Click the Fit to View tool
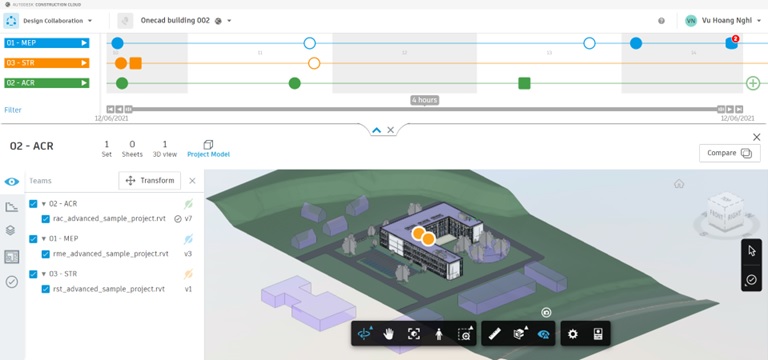This screenshot has width=768, height=360. point(414,334)
